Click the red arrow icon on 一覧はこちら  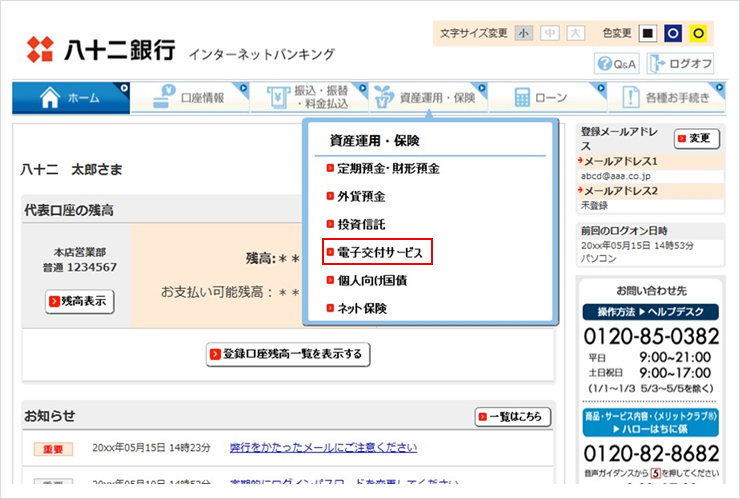click(x=482, y=417)
